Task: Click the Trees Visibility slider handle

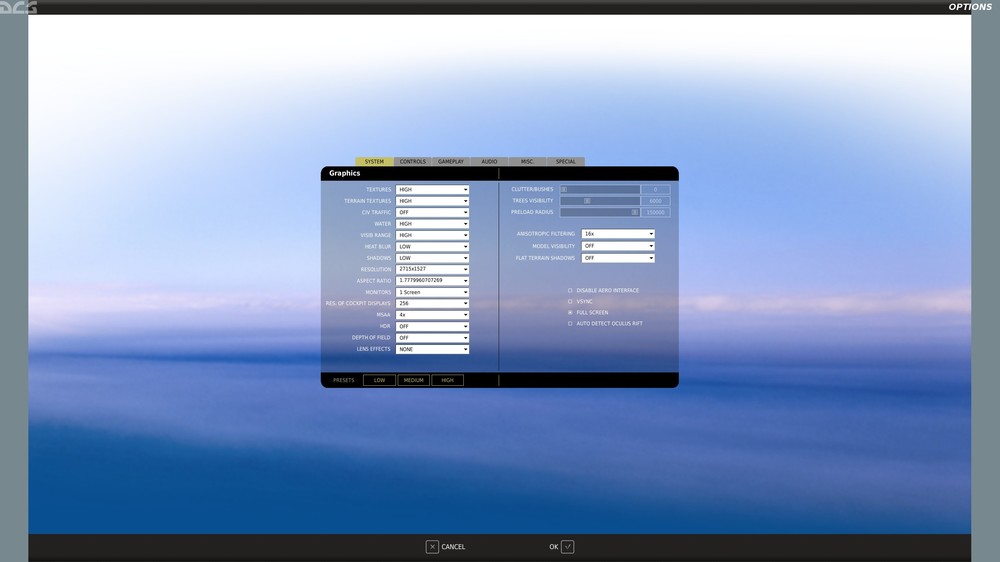Action: [x=587, y=201]
